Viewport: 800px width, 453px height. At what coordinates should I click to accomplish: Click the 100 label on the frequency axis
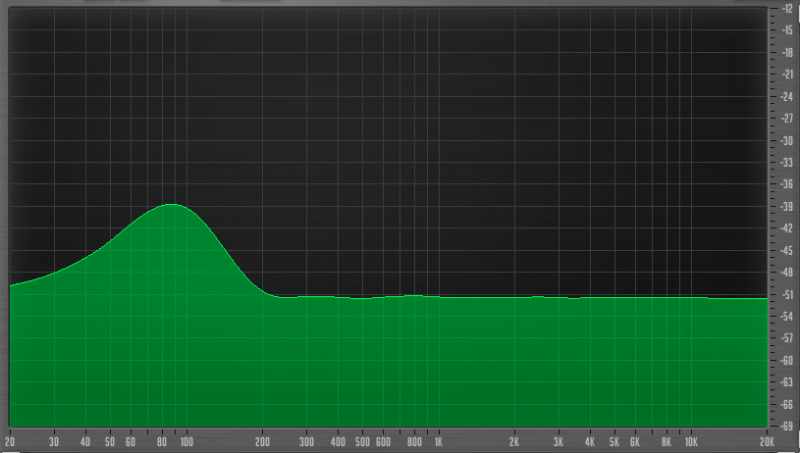186,441
